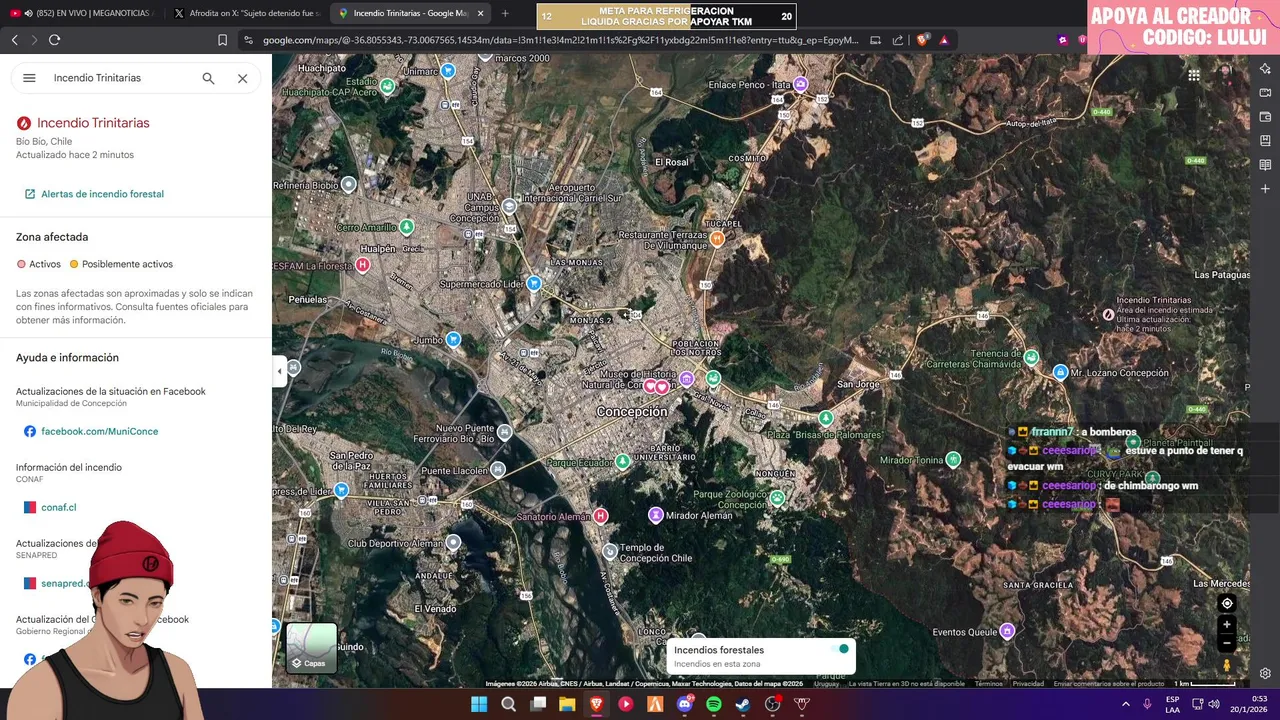The width and height of the screenshot is (1280, 720).
Task: Open the Windows Start menu
Action: [479, 704]
